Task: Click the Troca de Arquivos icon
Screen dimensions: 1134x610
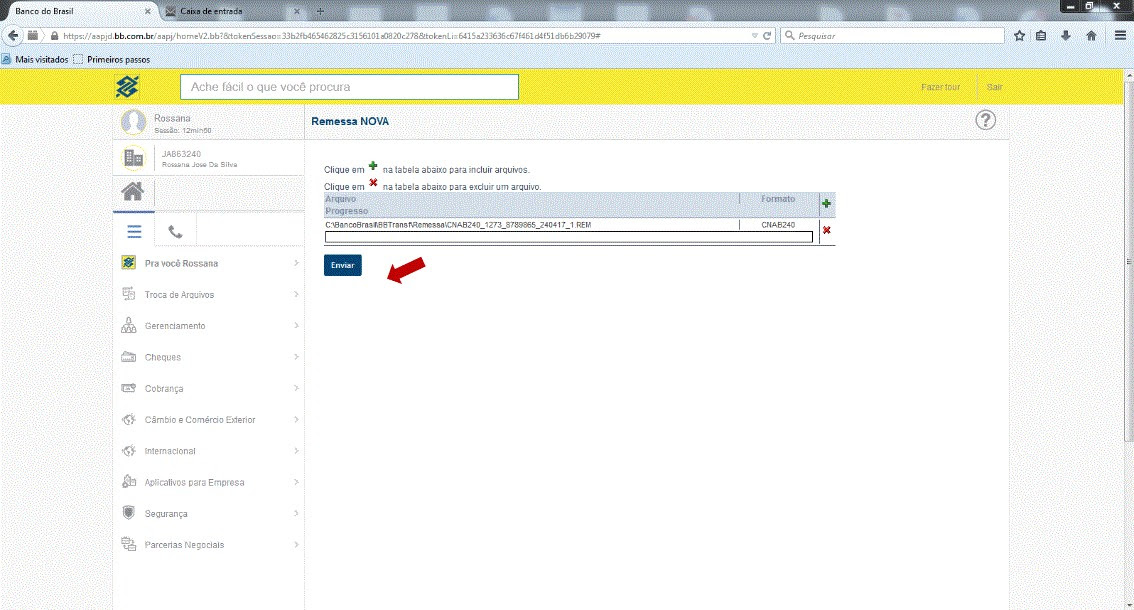Action: [129, 294]
